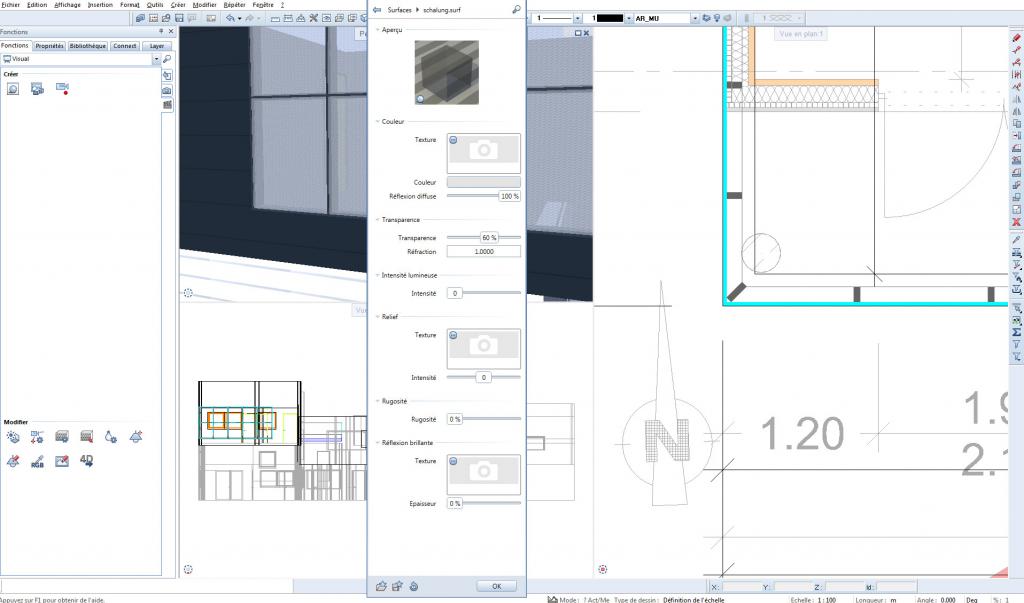The width and height of the screenshot is (1024, 603).
Task: Open the Outils menu
Action: tap(155, 5)
